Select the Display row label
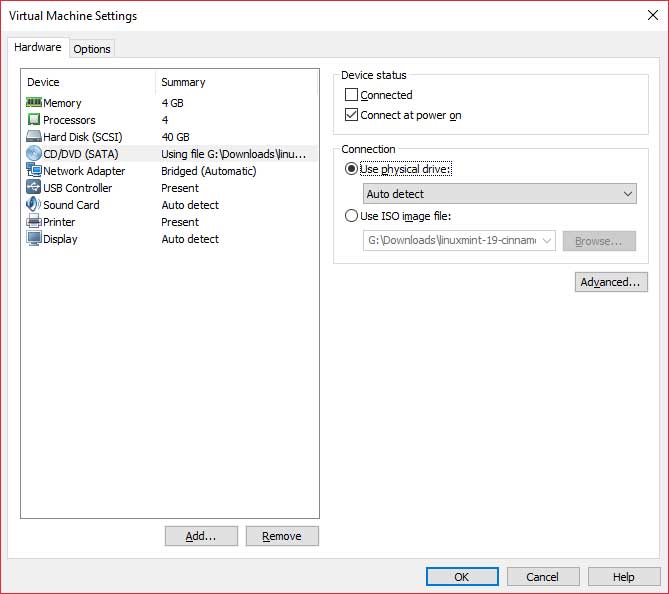 60,239
